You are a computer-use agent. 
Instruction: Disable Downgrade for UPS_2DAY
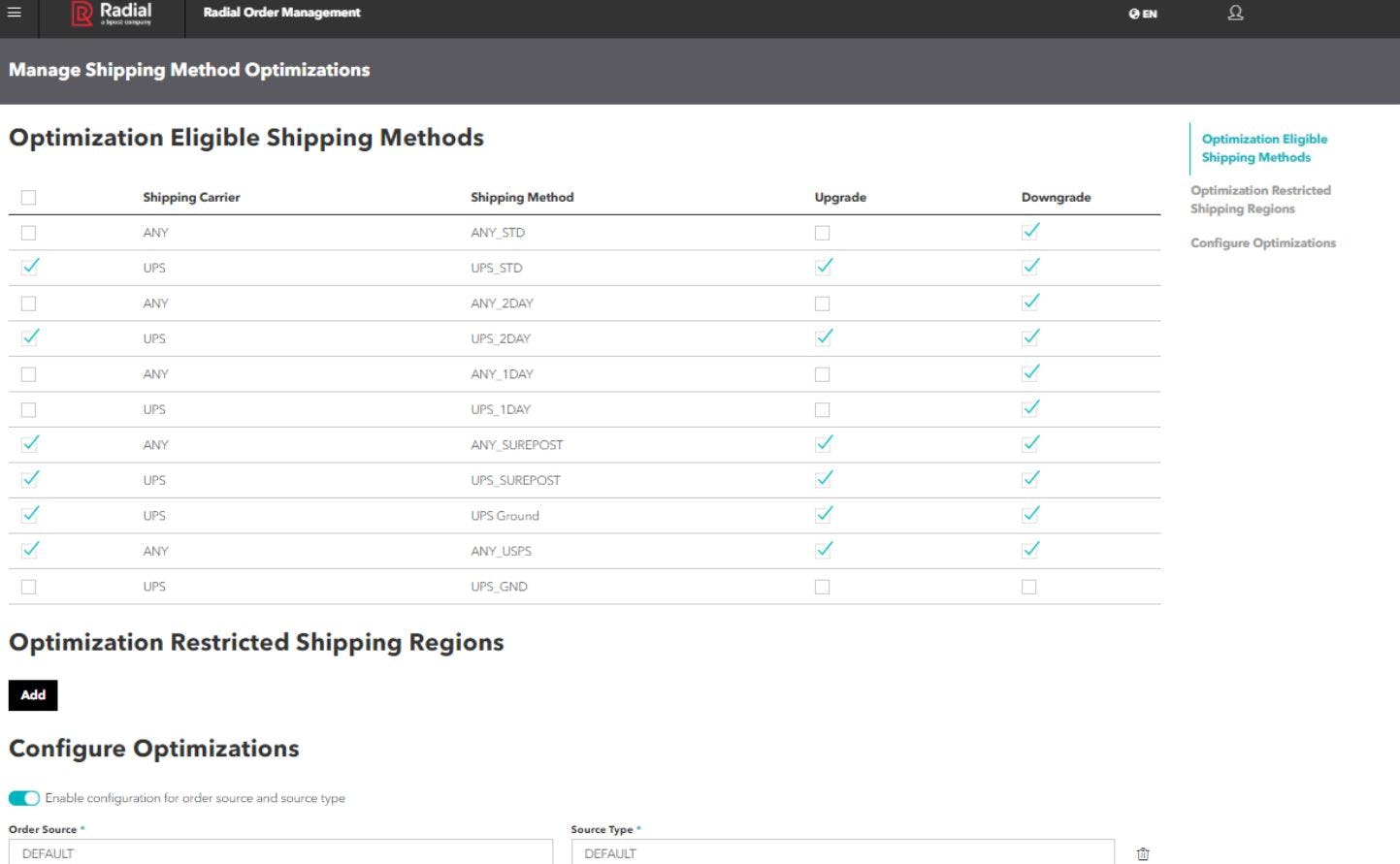pos(1029,336)
